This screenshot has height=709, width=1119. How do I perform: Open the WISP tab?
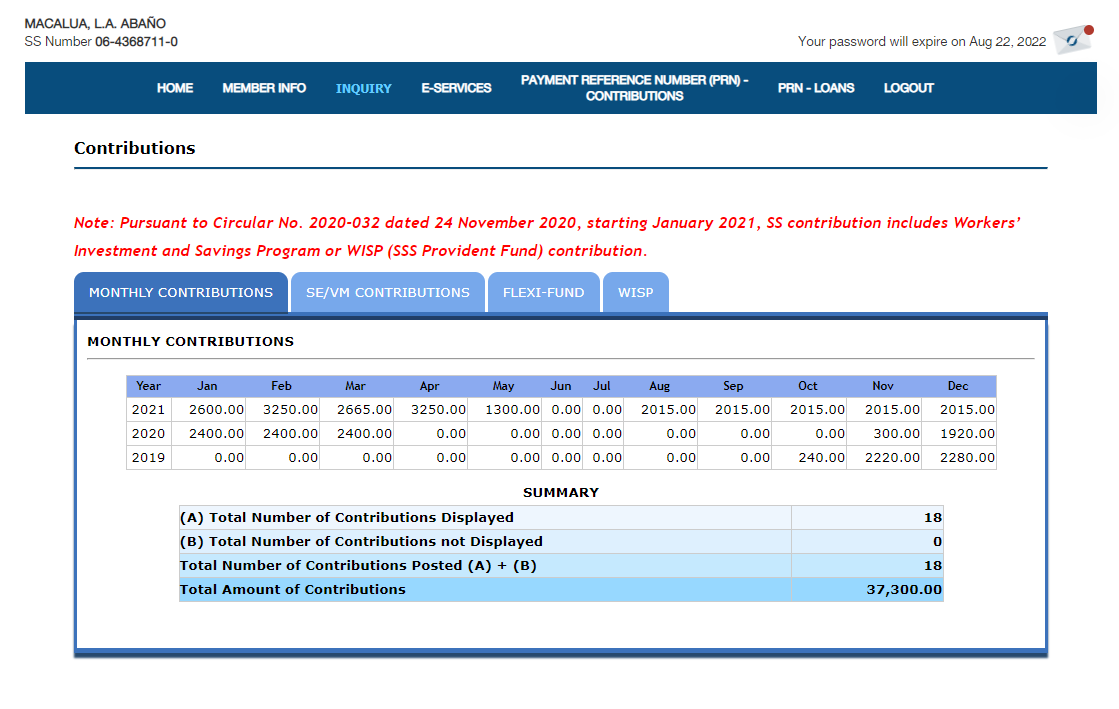pos(635,293)
